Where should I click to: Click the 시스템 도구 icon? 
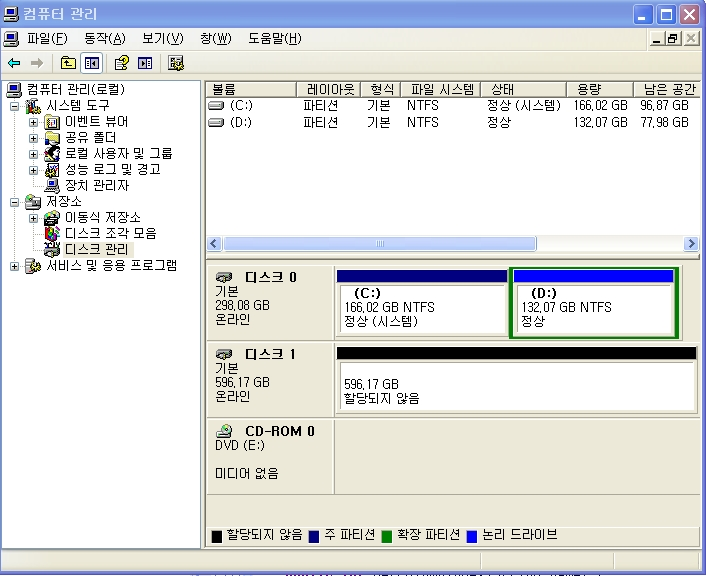pos(33,106)
